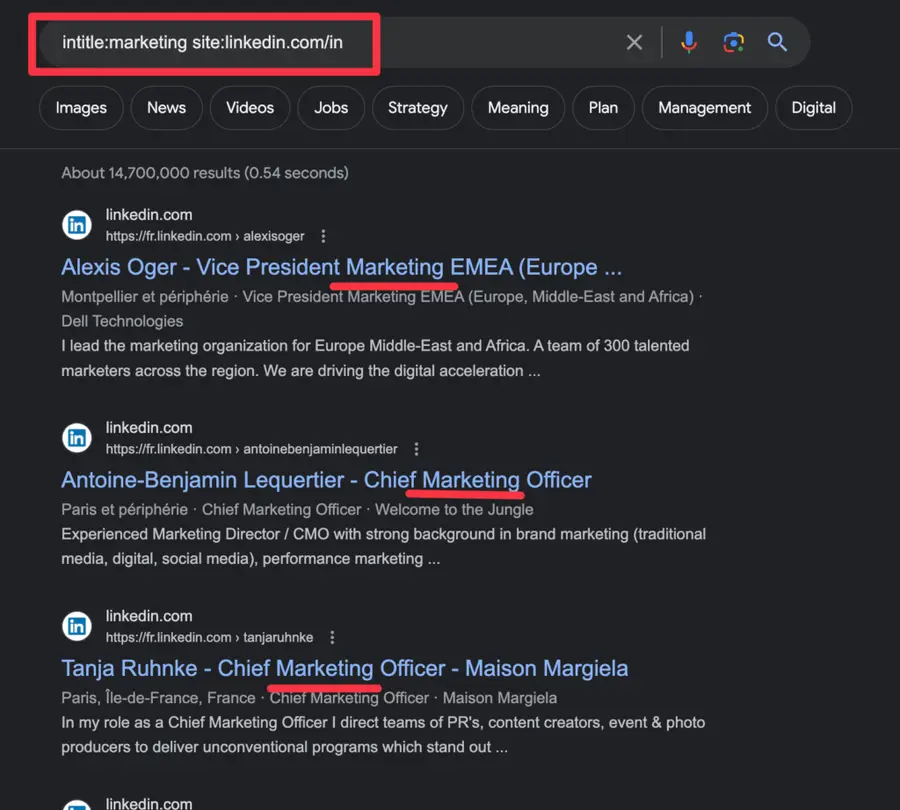Click the LinkedIn favicon on Tanja Ruhnke's result

[77, 626]
